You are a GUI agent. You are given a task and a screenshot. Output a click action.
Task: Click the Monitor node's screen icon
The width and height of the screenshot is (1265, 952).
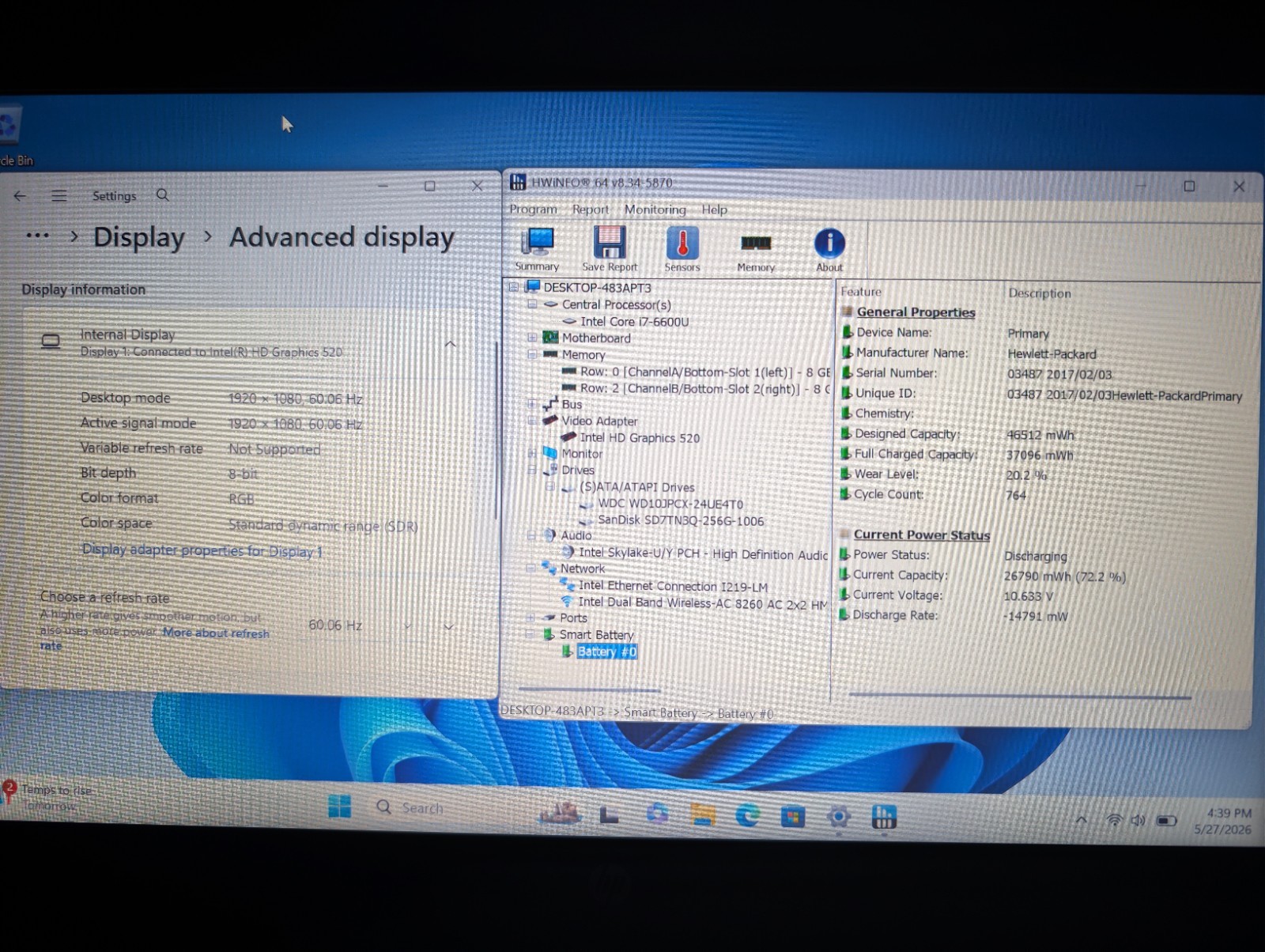(550, 454)
